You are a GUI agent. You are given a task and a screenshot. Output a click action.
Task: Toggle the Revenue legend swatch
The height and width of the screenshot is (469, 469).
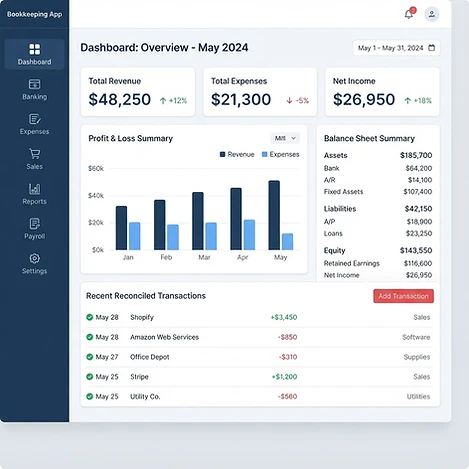[x=223, y=154]
